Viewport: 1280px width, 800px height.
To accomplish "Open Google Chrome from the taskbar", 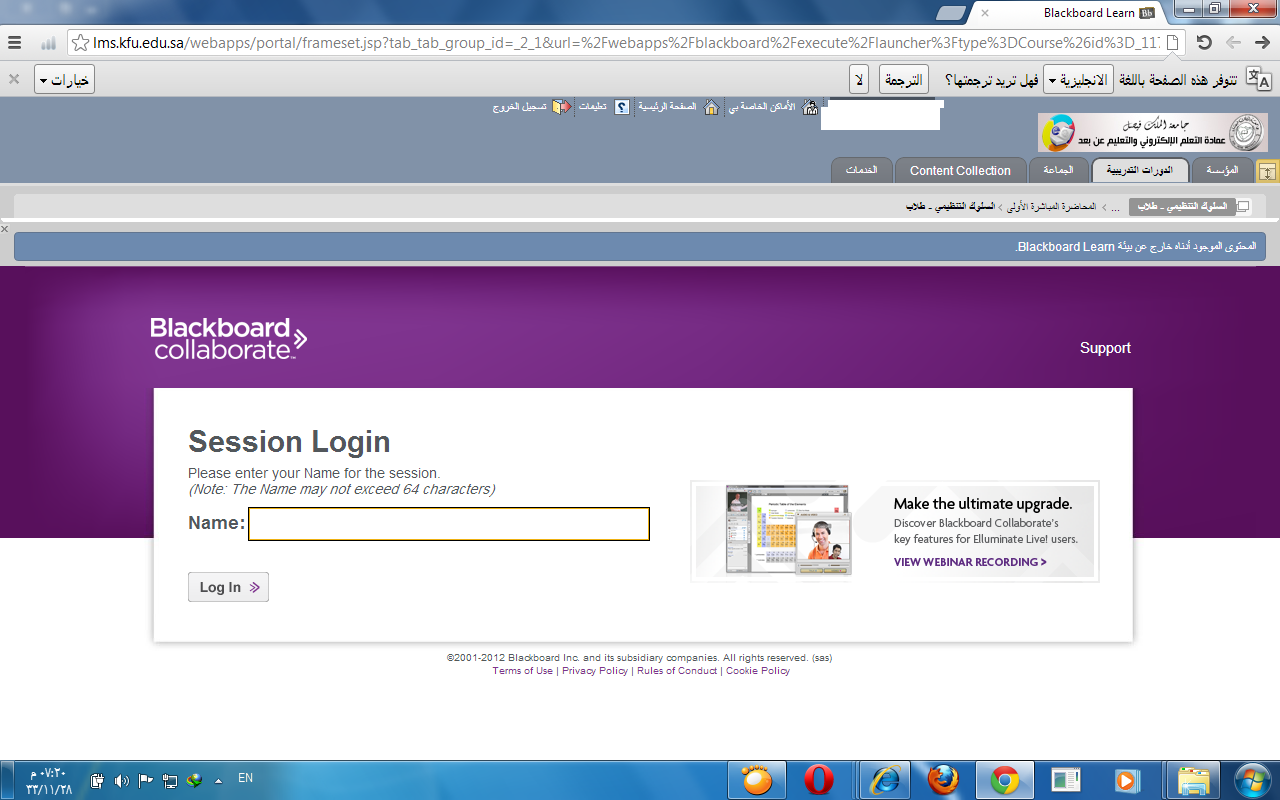I will (1004, 780).
